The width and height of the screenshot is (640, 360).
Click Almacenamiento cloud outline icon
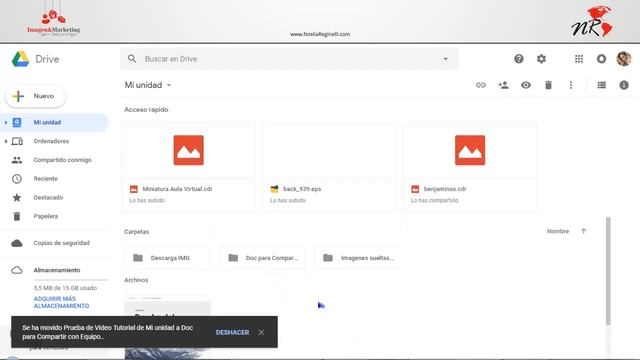pyautogui.click(x=17, y=270)
